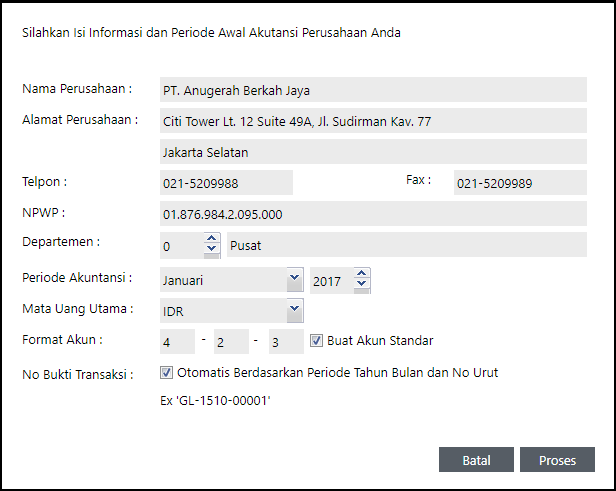Click the first Format Akun field showing 4
The height and width of the screenshot is (491, 616).
(x=177, y=342)
